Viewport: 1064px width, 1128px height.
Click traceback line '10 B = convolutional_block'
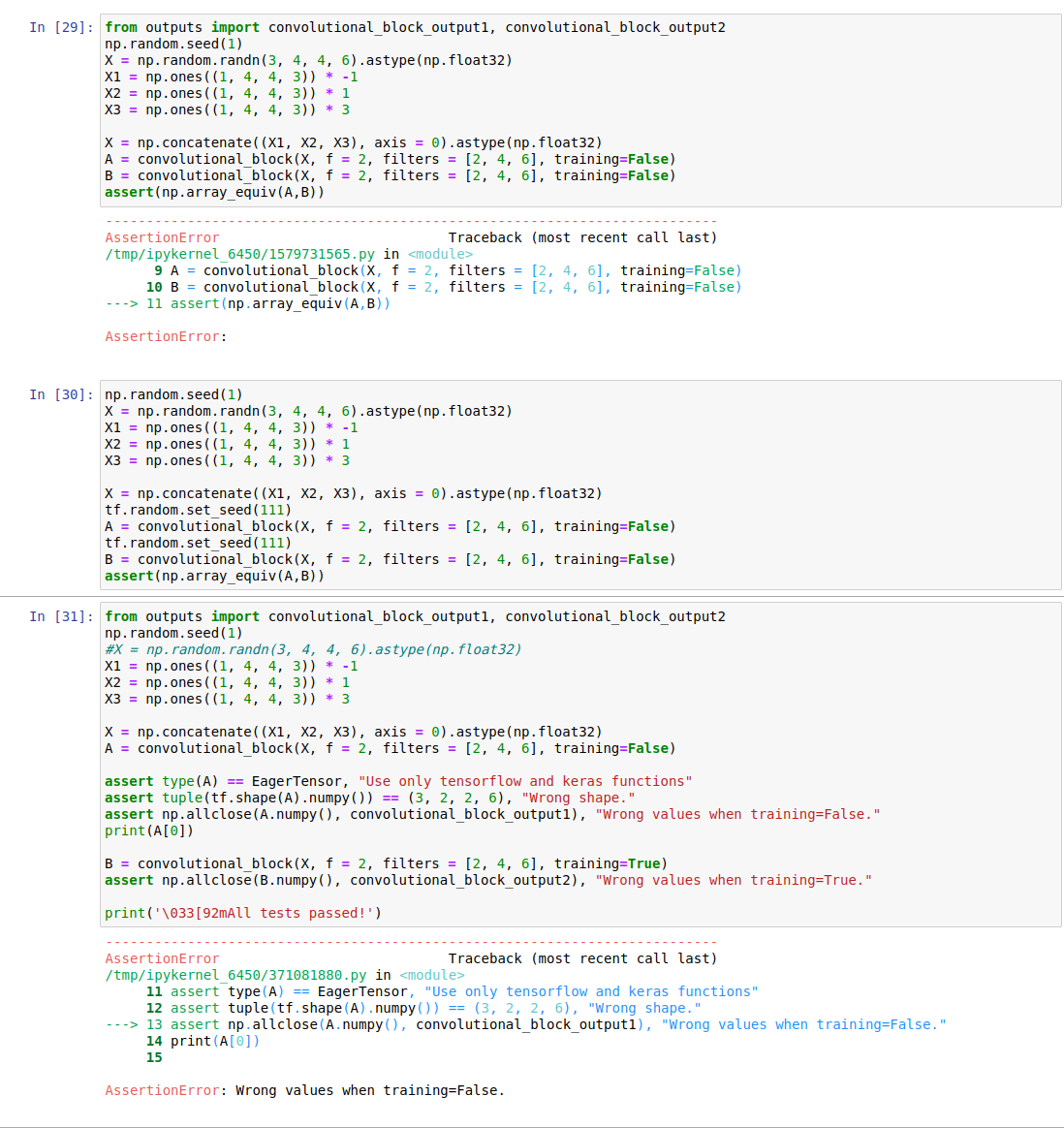(444, 287)
